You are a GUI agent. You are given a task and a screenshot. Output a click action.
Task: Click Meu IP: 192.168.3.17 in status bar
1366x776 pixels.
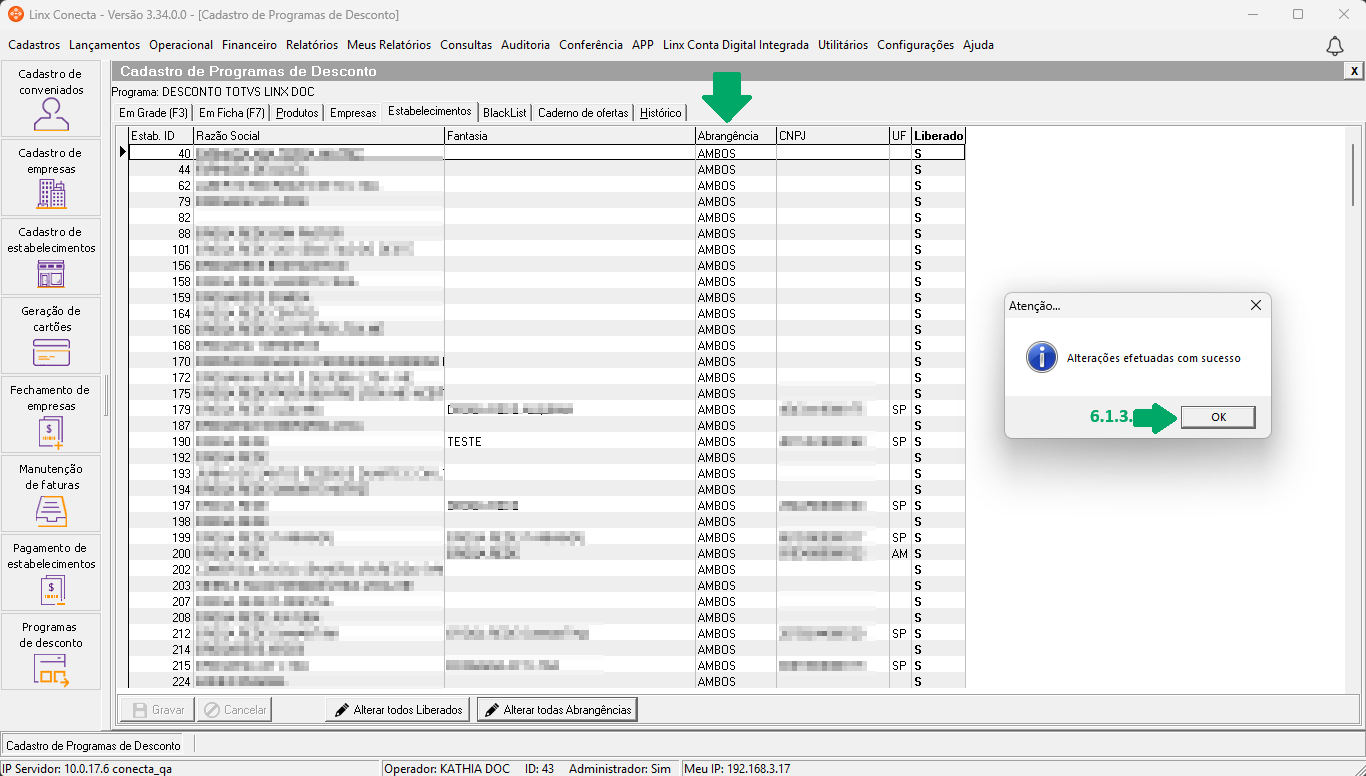[736, 769]
